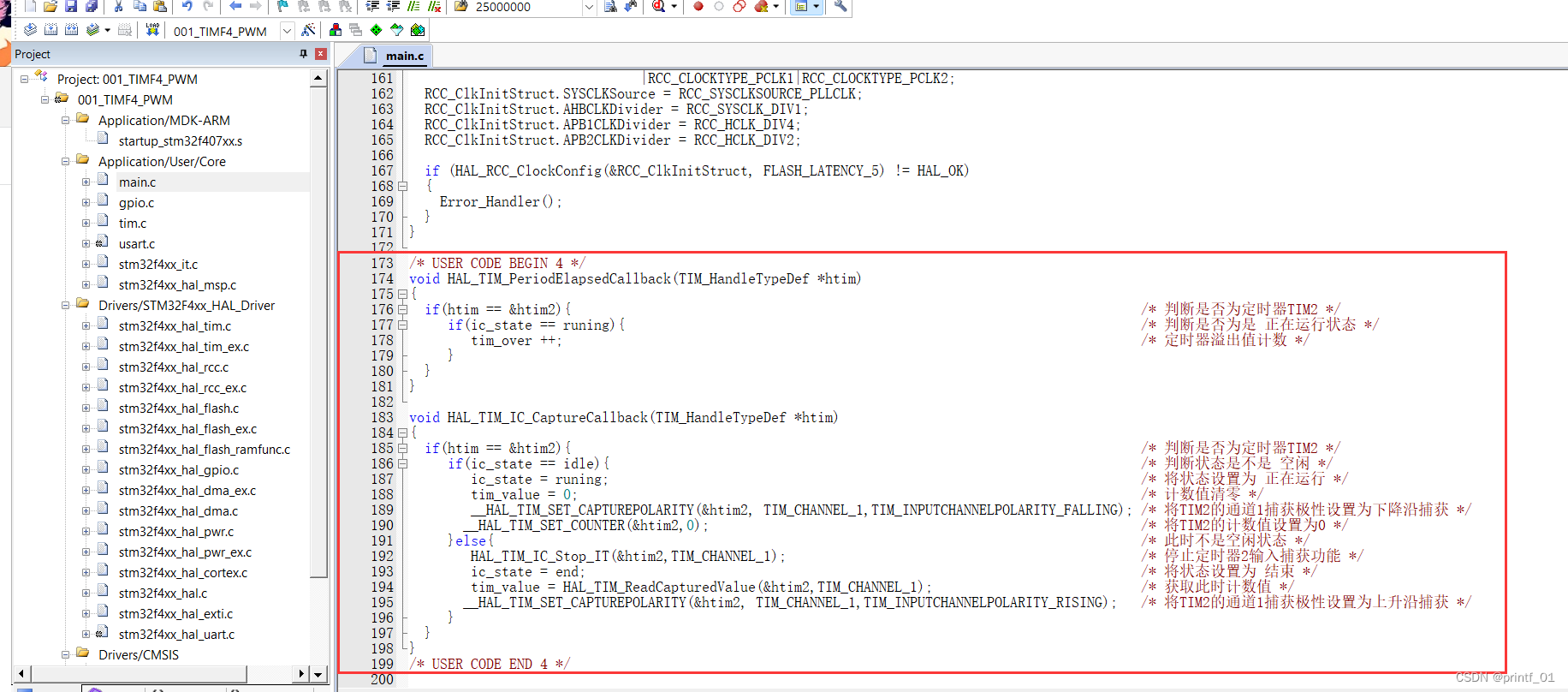This screenshot has width=1568, height=692.
Task: Click the Insert Breakpoint red dot icon
Action: pyautogui.click(x=698, y=6)
